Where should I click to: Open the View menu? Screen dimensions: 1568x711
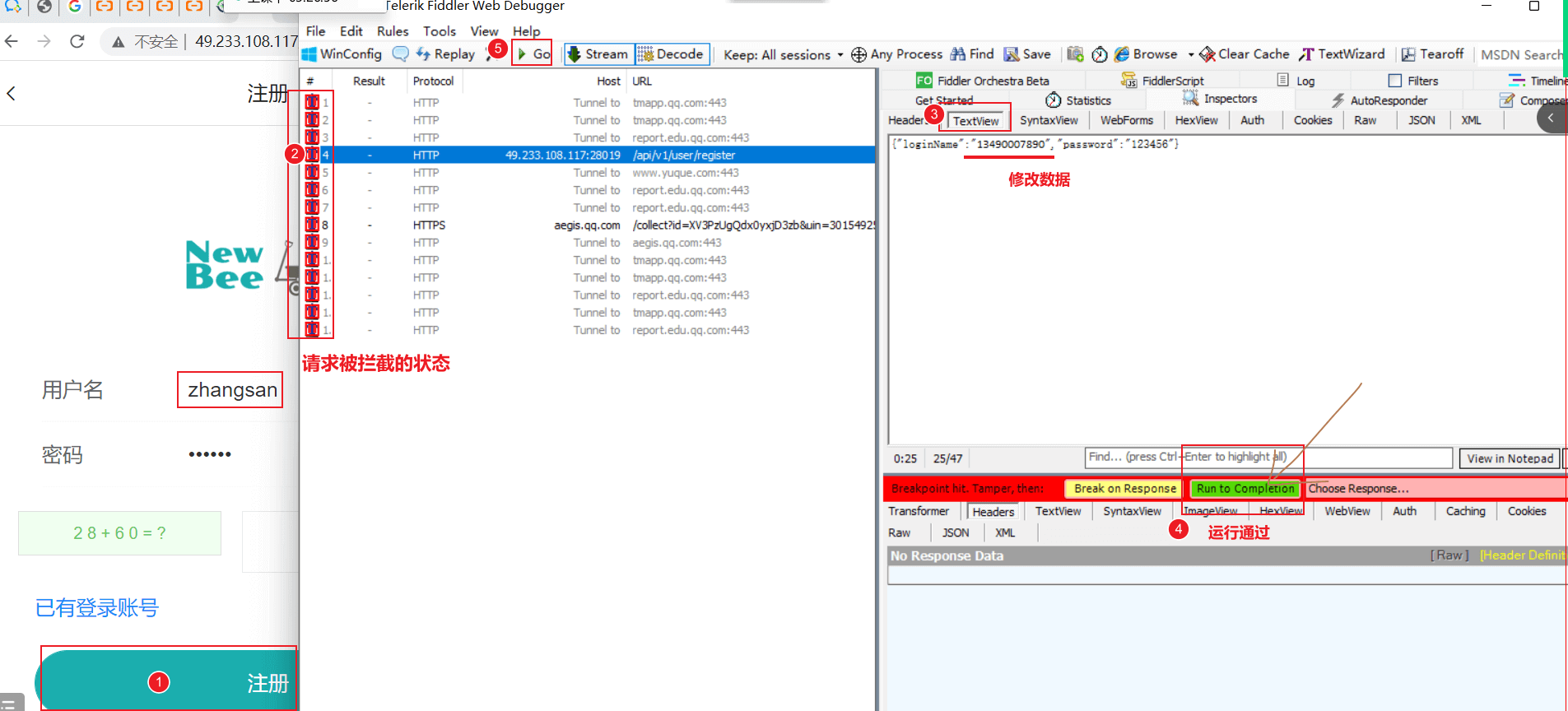tap(484, 31)
